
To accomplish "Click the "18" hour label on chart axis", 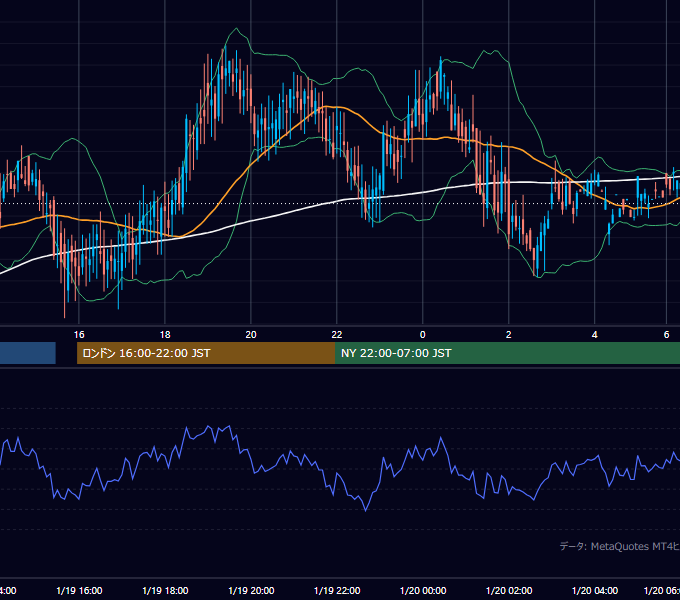I will pyautogui.click(x=165, y=335).
